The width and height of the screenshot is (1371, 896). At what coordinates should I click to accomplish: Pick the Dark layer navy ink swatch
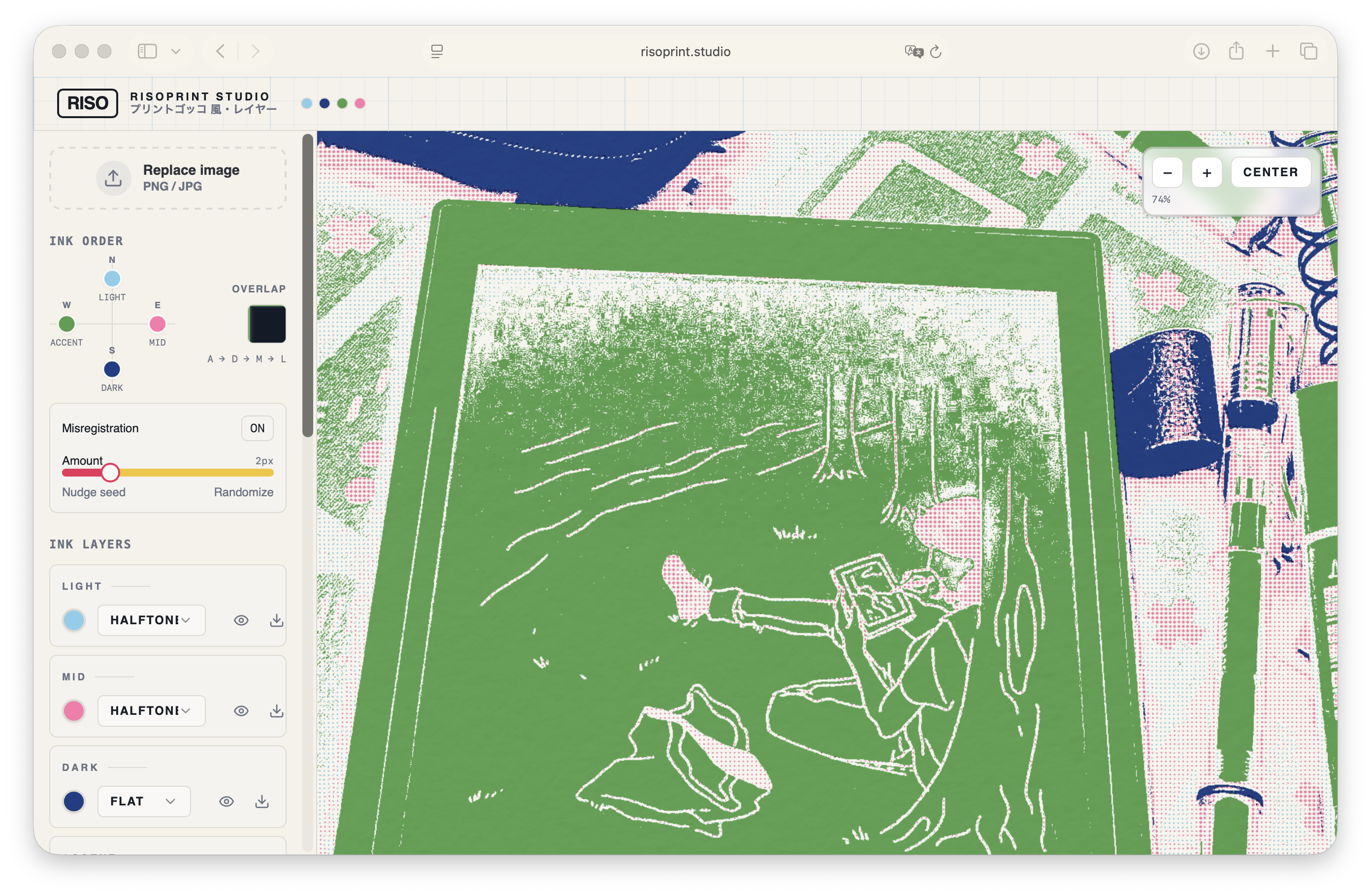pyautogui.click(x=74, y=801)
